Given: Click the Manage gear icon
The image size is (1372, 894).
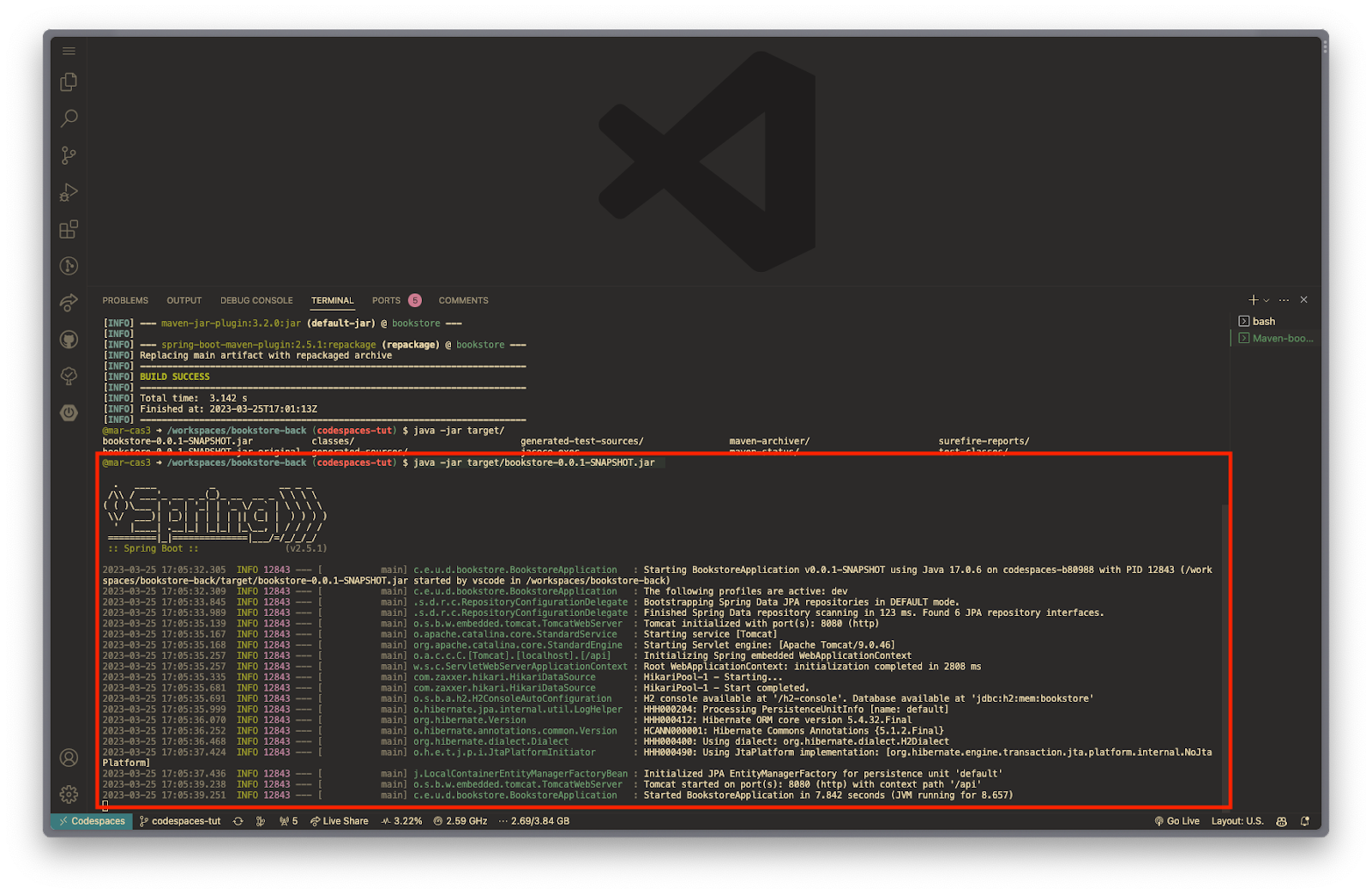Looking at the screenshot, I should [69, 794].
